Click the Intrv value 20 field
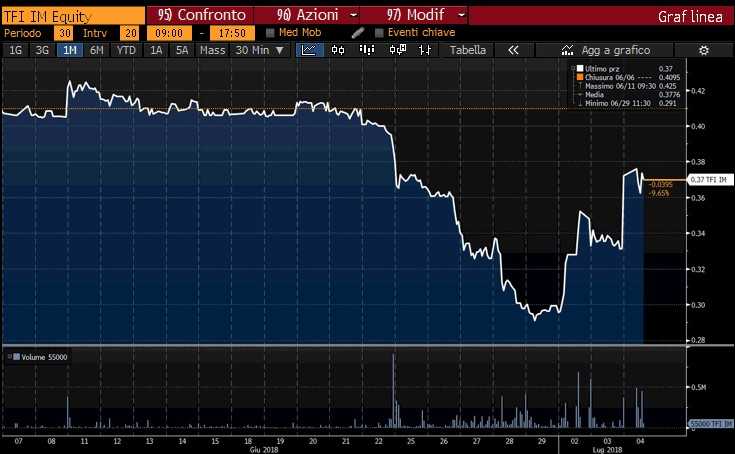 (x=130, y=33)
